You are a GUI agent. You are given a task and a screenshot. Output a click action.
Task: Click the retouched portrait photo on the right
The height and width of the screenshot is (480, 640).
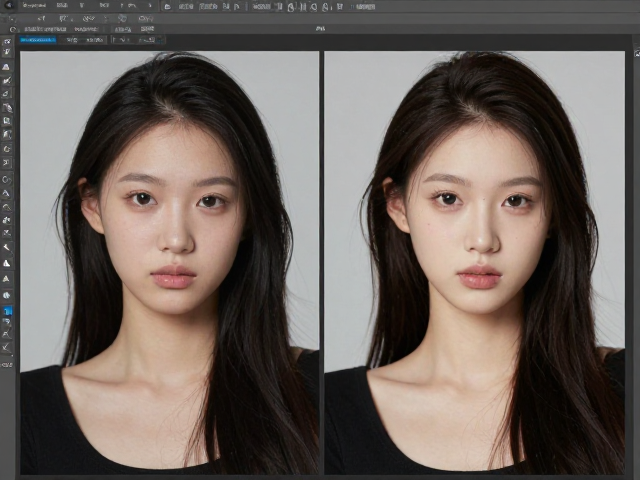click(x=474, y=262)
